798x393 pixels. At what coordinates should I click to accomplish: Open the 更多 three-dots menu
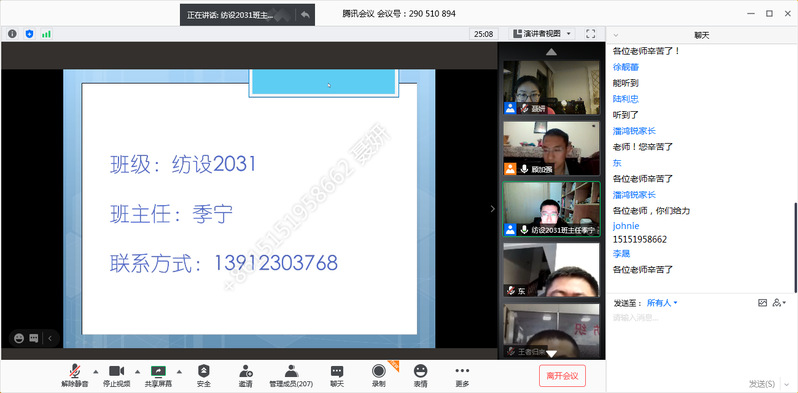point(462,371)
